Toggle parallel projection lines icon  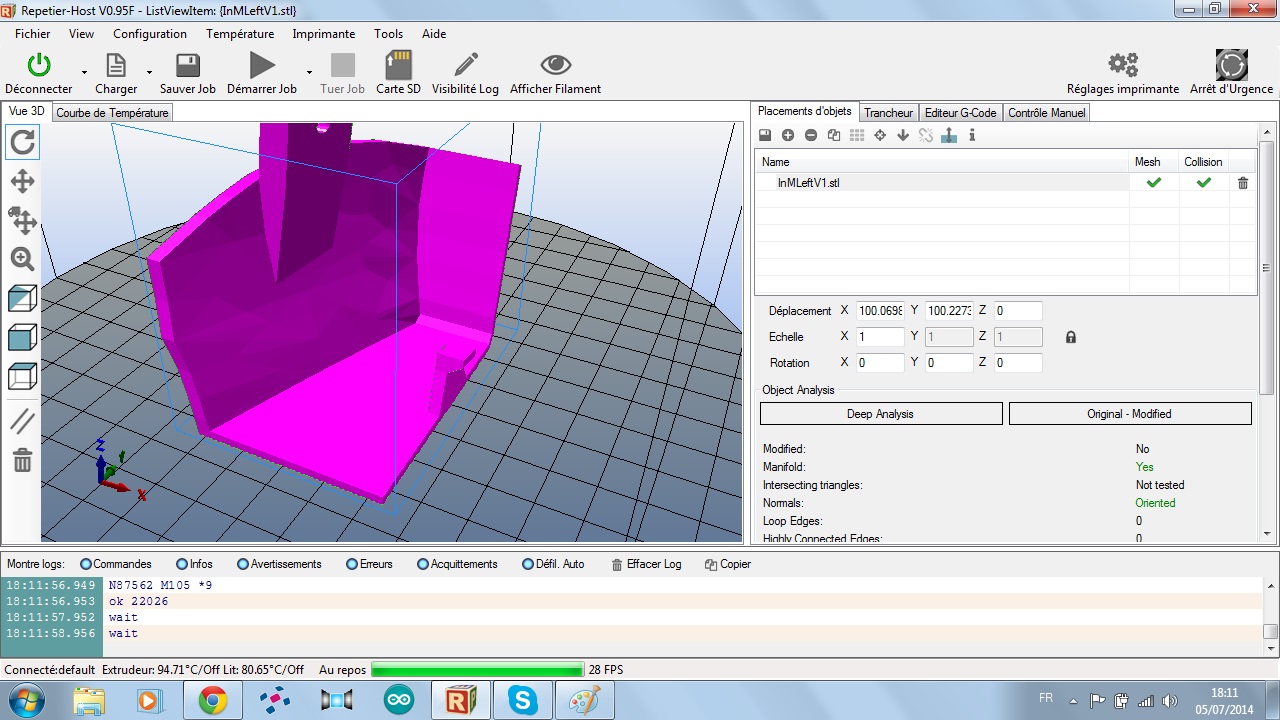tap(22, 421)
